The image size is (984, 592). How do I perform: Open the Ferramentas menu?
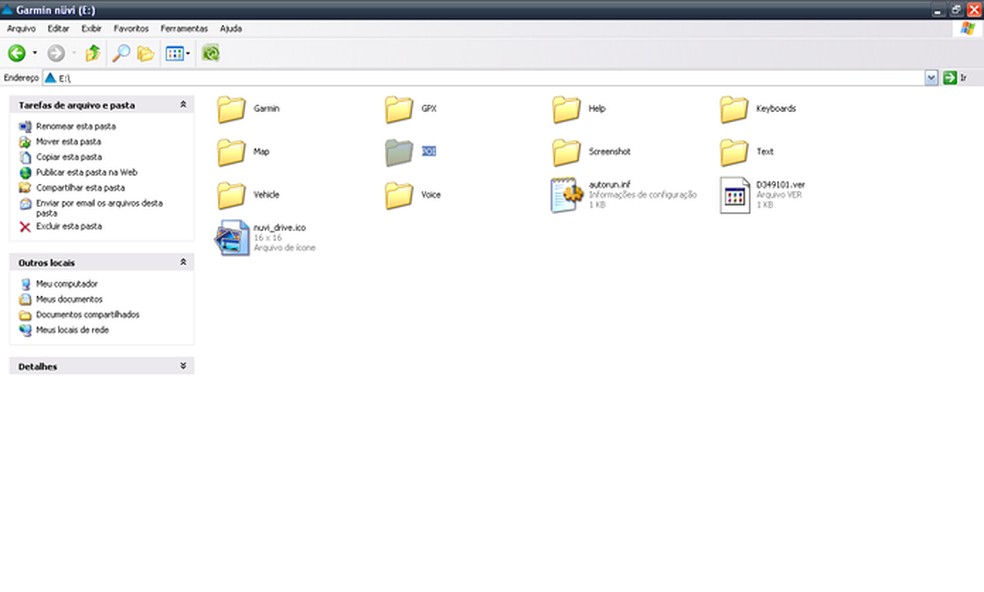tap(184, 29)
